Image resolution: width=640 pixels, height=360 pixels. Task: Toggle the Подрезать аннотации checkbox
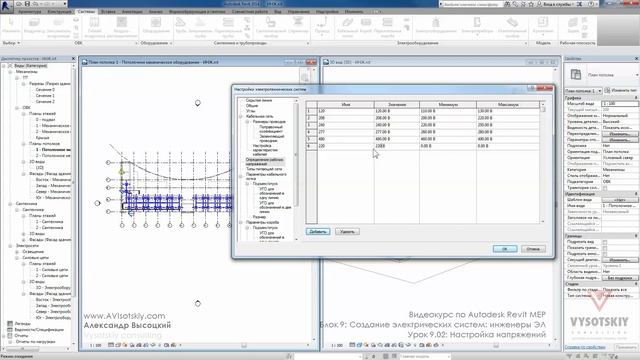605,254
